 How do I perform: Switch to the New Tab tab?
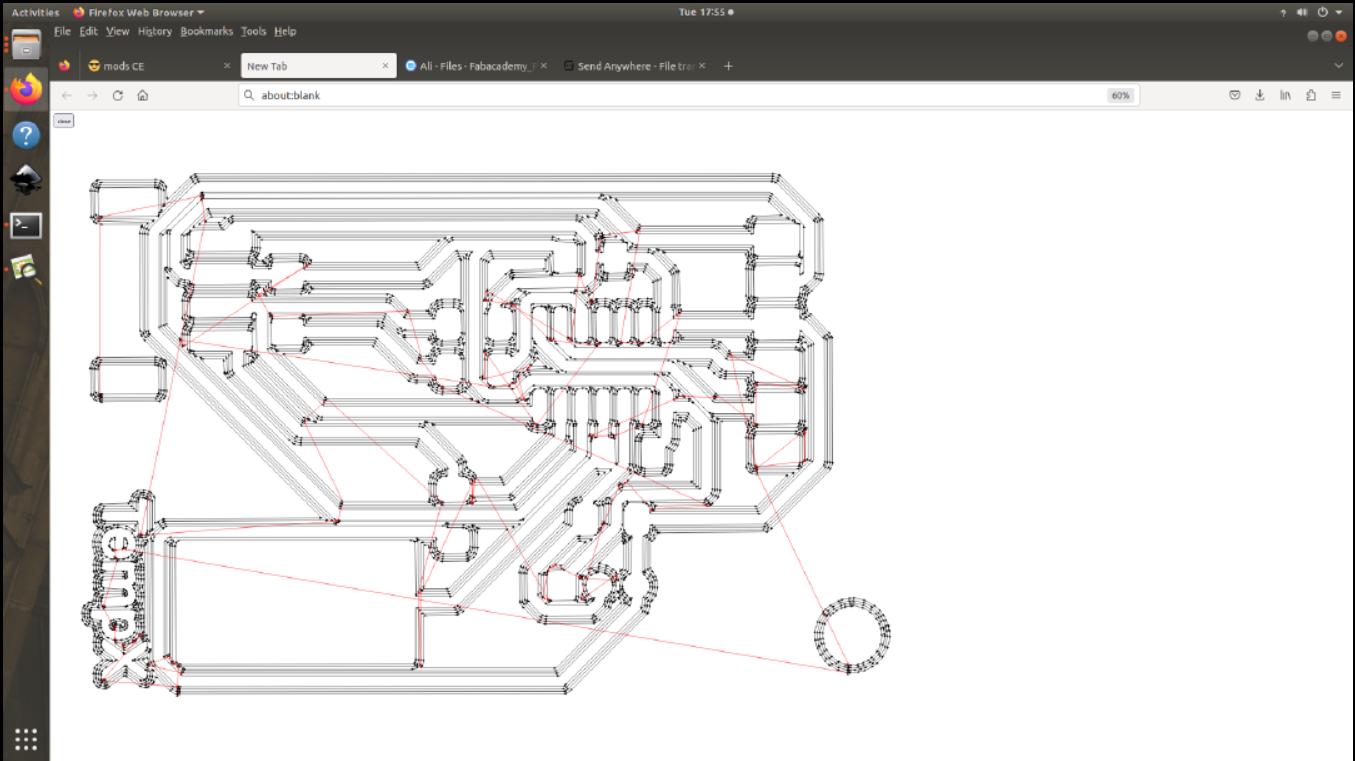click(x=318, y=66)
